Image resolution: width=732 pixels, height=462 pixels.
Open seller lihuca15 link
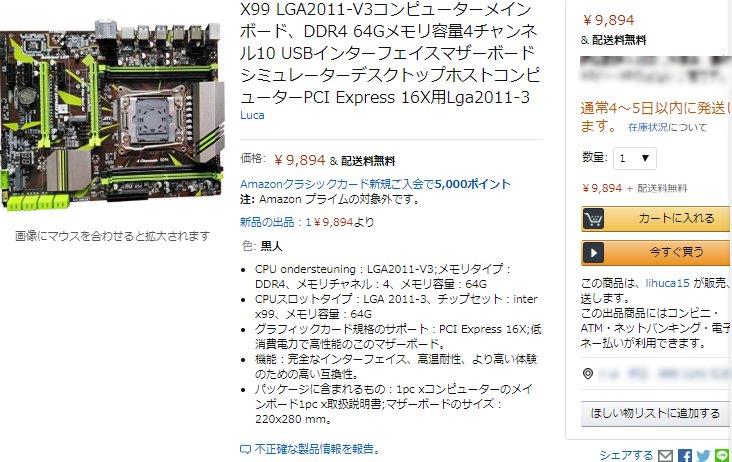(x=667, y=283)
